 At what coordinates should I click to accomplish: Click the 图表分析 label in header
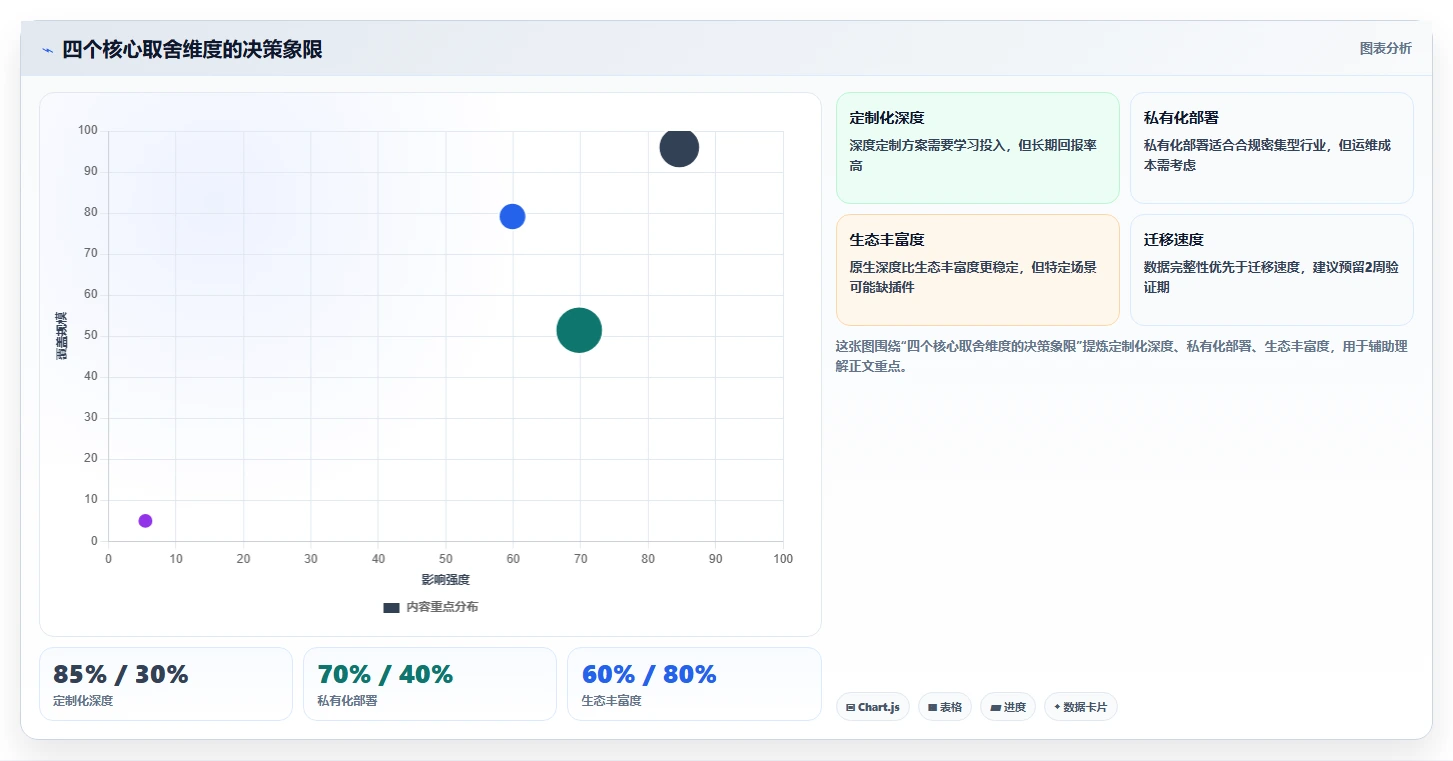(x=1385, y=48)
